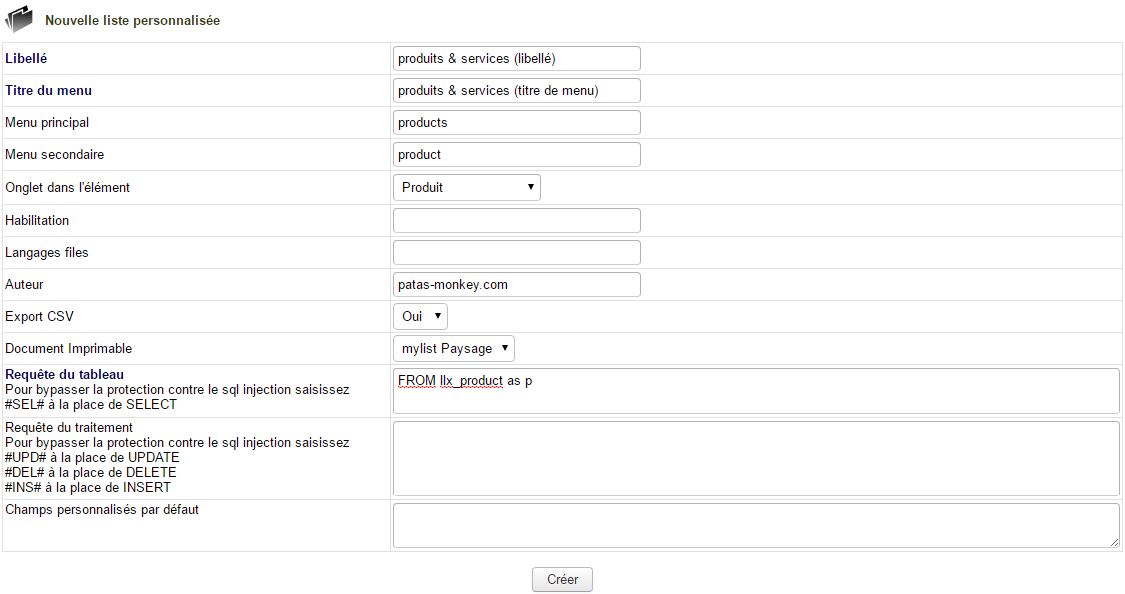The height and width of the screenshot is (594, 1125).
Task: Click the blue Libellé label
Action: coord(23,58)
